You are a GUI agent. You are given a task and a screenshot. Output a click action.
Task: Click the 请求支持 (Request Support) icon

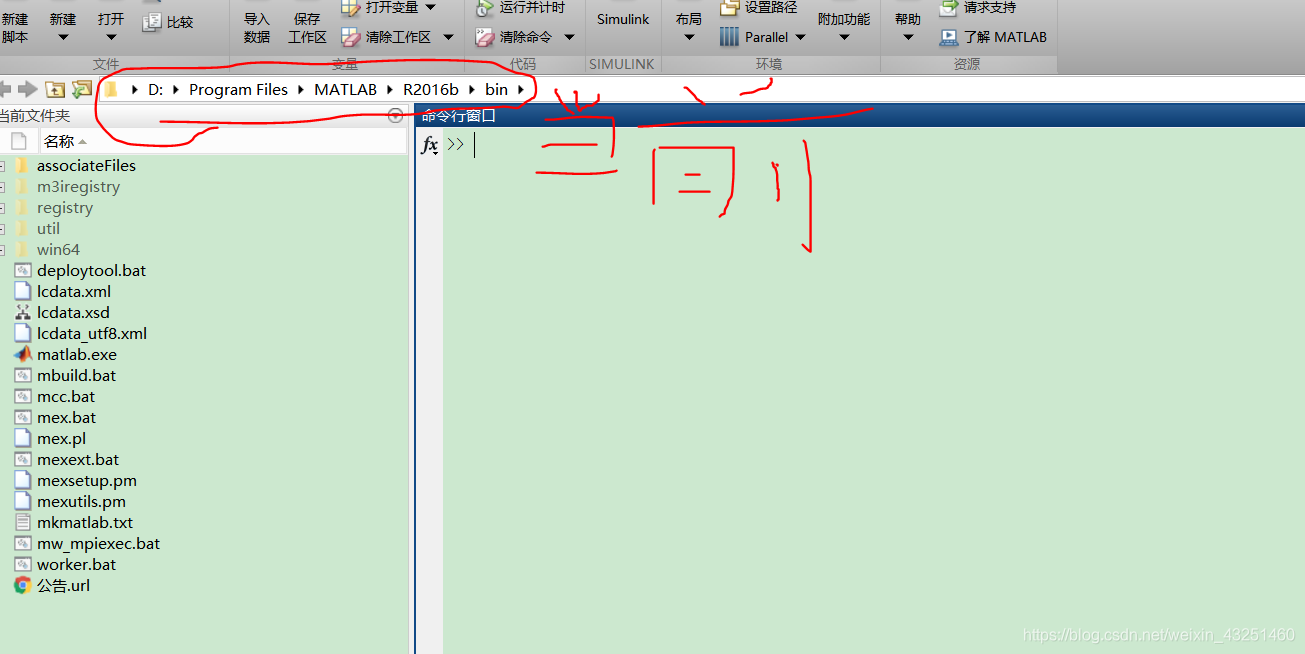pyautogui.click(x=949, y=8)
